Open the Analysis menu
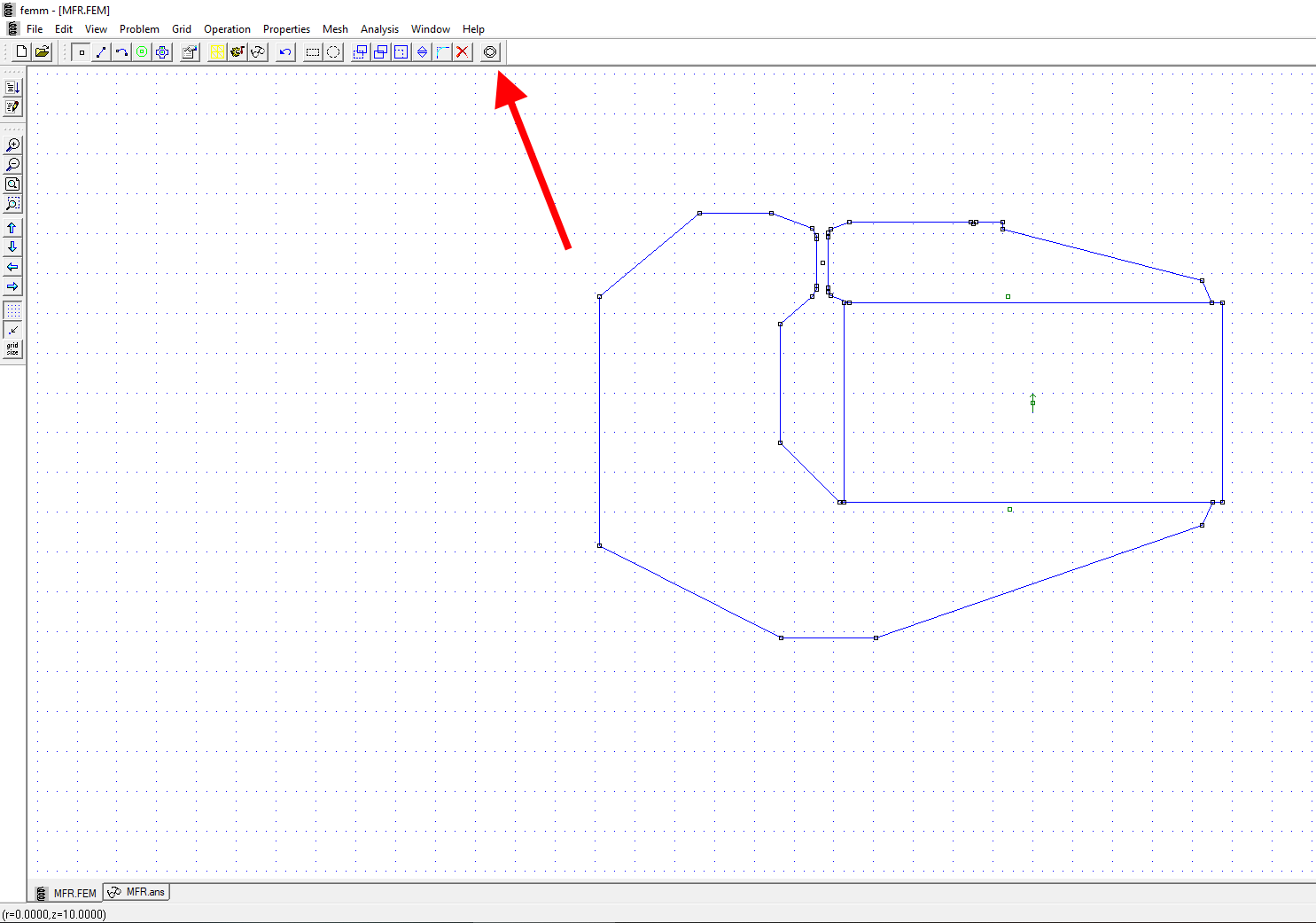Image resolution: width=1316 pixels, height=923 pixels. 379,29
